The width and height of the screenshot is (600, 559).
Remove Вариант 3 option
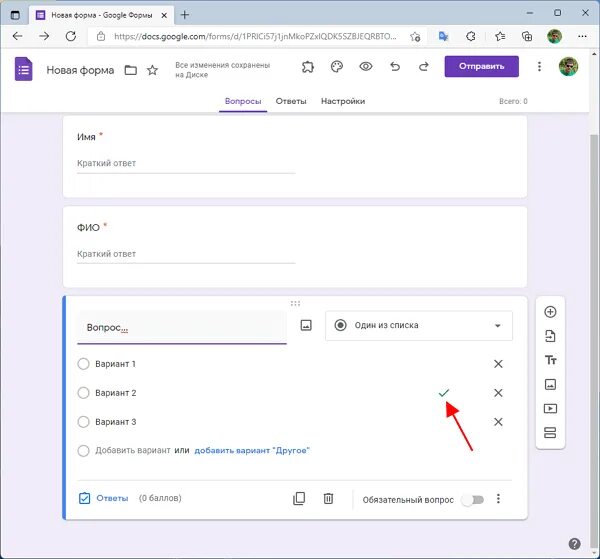pyautogui.click(x=498, y=422)
